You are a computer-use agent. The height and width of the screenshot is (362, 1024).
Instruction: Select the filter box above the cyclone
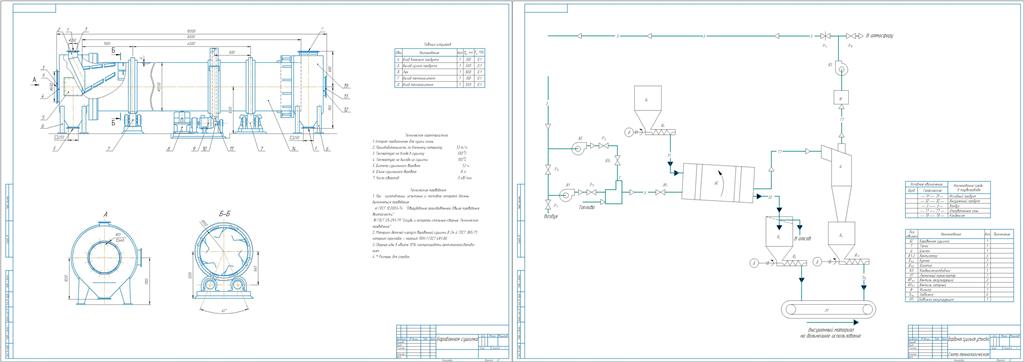841,97
